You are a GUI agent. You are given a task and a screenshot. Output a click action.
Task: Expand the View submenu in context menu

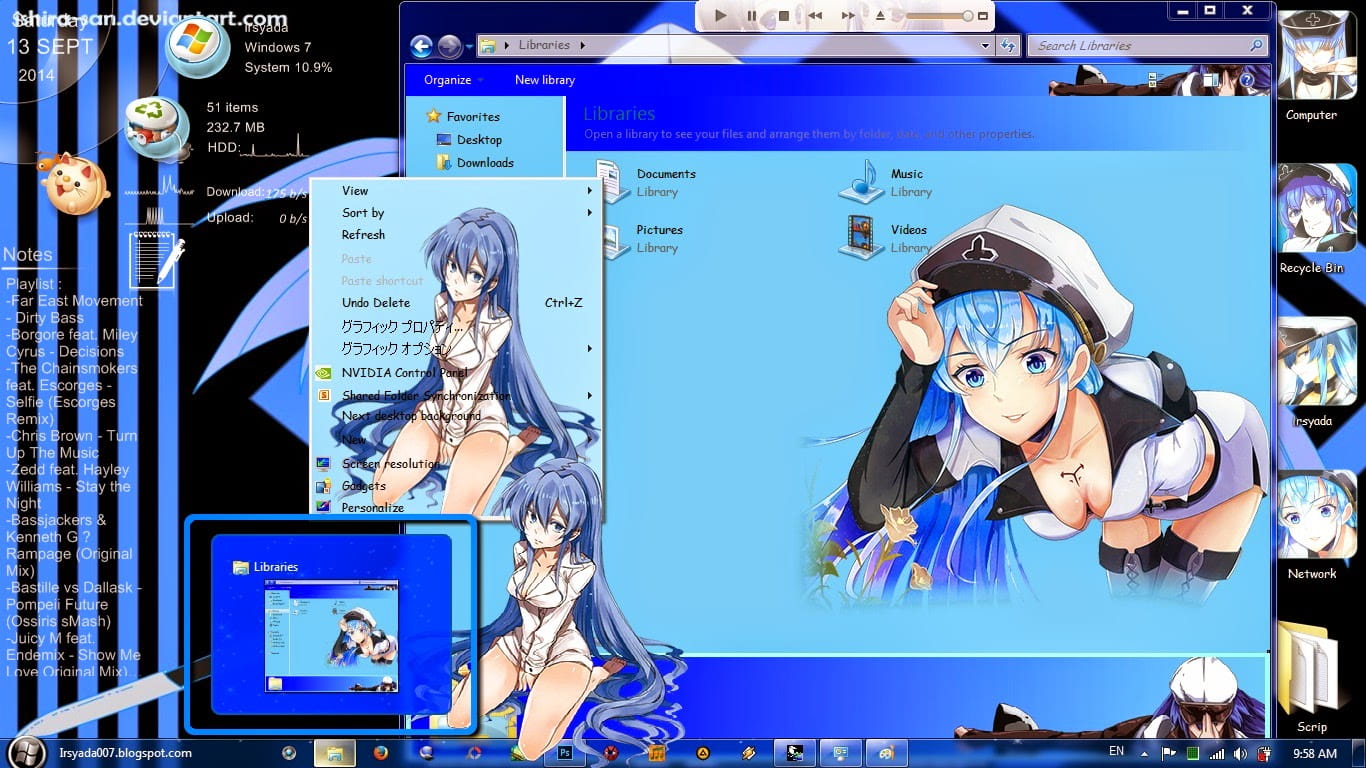click(x=355, y=191)
